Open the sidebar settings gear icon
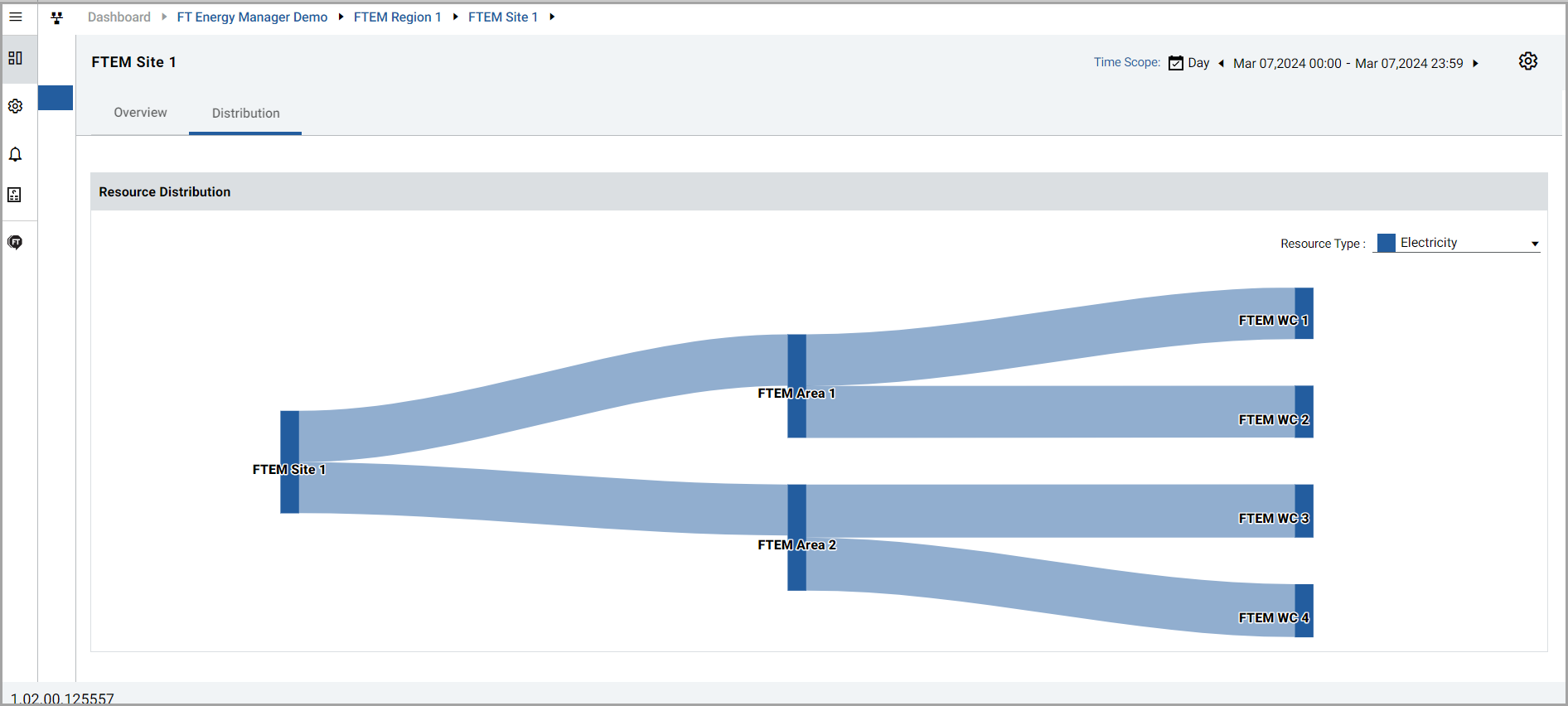This screenshot has width=1568, height=706. 15,106
